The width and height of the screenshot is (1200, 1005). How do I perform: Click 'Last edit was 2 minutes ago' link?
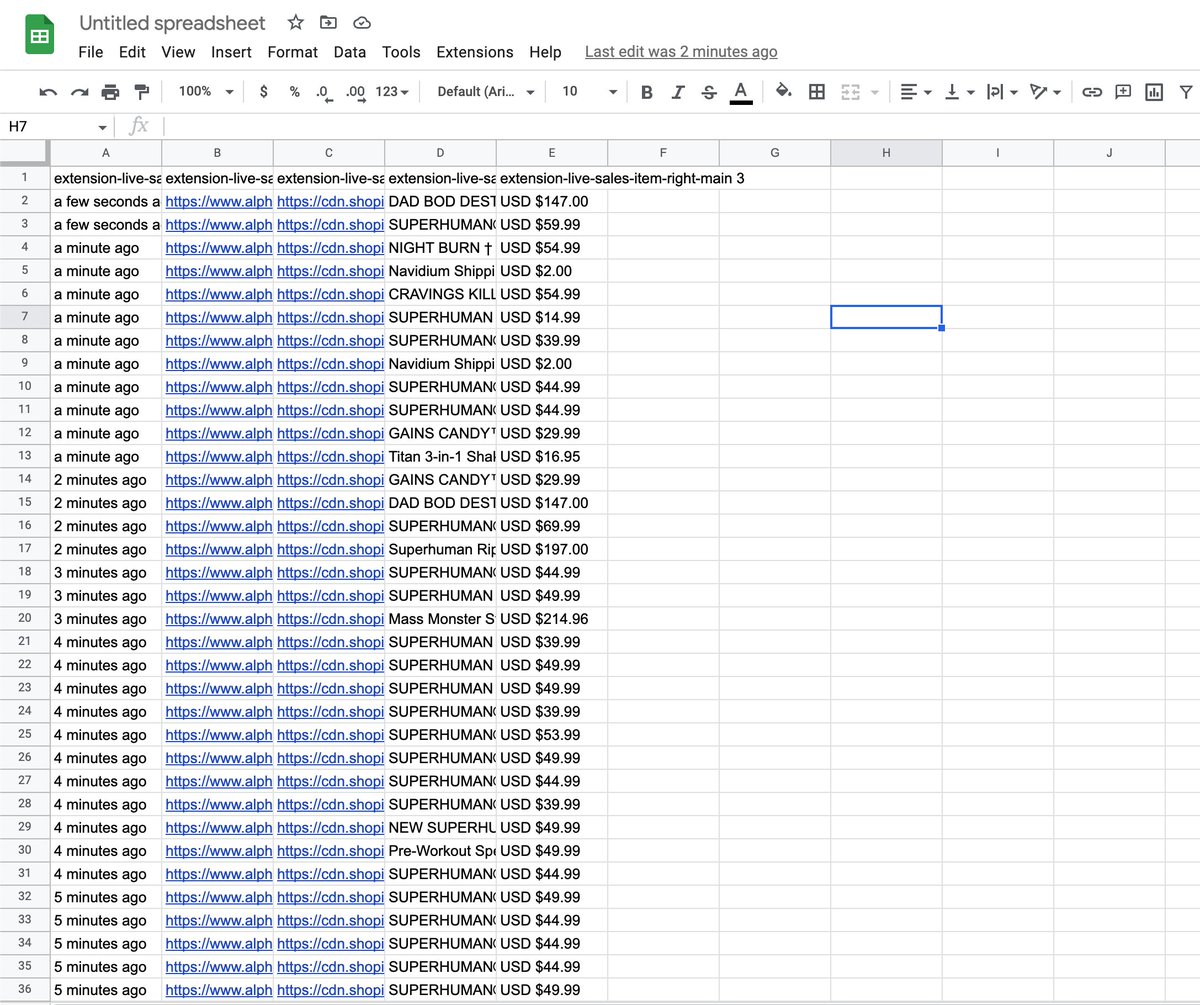[681, 52]
